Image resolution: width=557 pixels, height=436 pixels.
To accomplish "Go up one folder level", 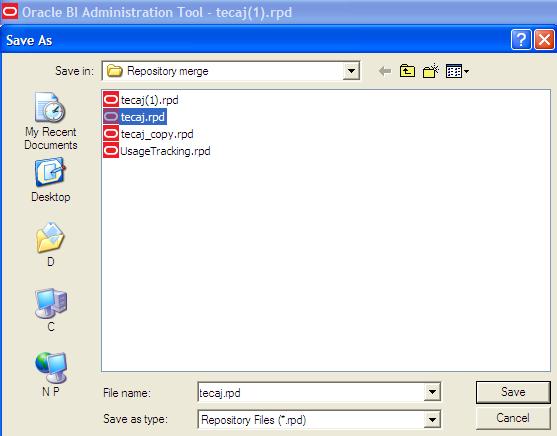I will (407, 71).
